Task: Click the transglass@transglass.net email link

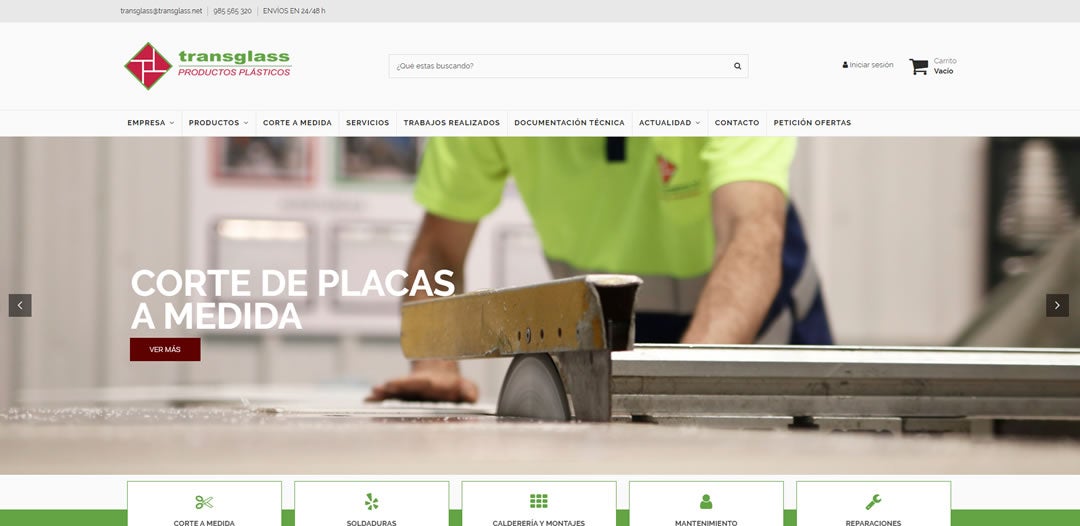Action: click(x=161, y=11)
